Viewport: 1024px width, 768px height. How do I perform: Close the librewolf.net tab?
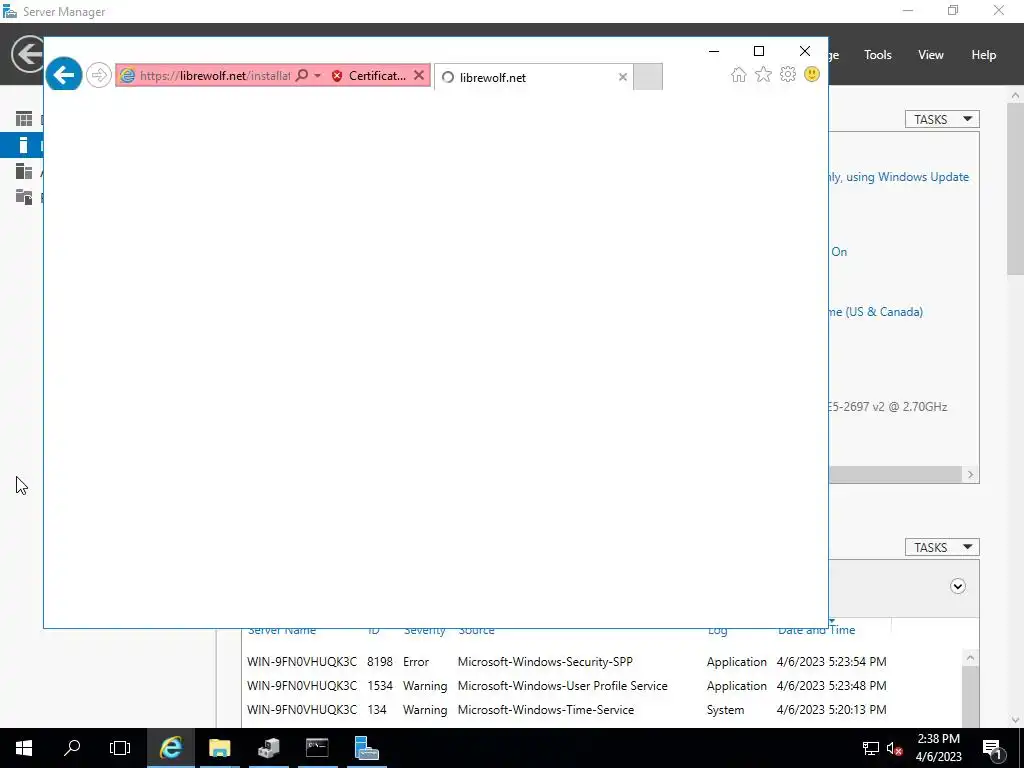pos(623,77)
